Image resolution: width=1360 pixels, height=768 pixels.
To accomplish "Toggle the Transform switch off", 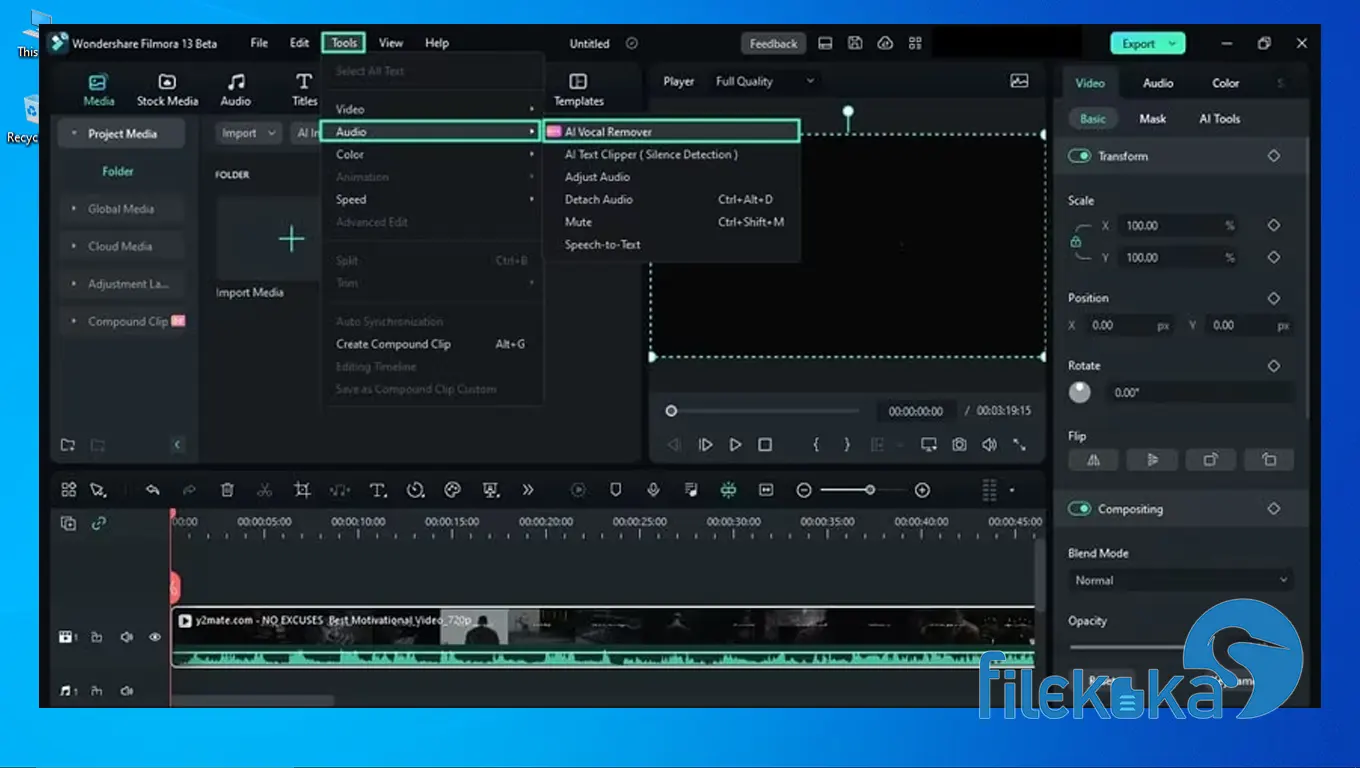I will point(1079,156).
